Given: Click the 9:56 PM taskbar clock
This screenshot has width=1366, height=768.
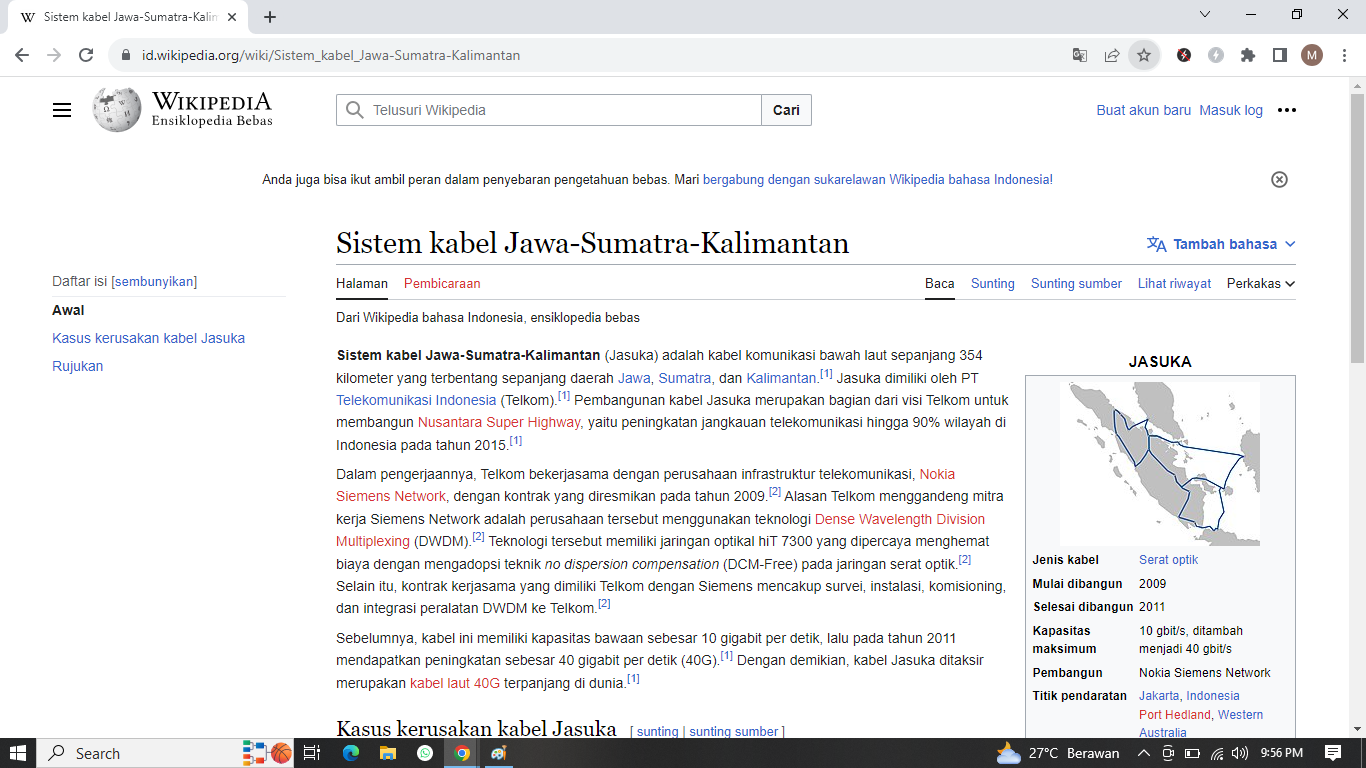Looking at the screenshot, I should click(x=1281, y=753).
